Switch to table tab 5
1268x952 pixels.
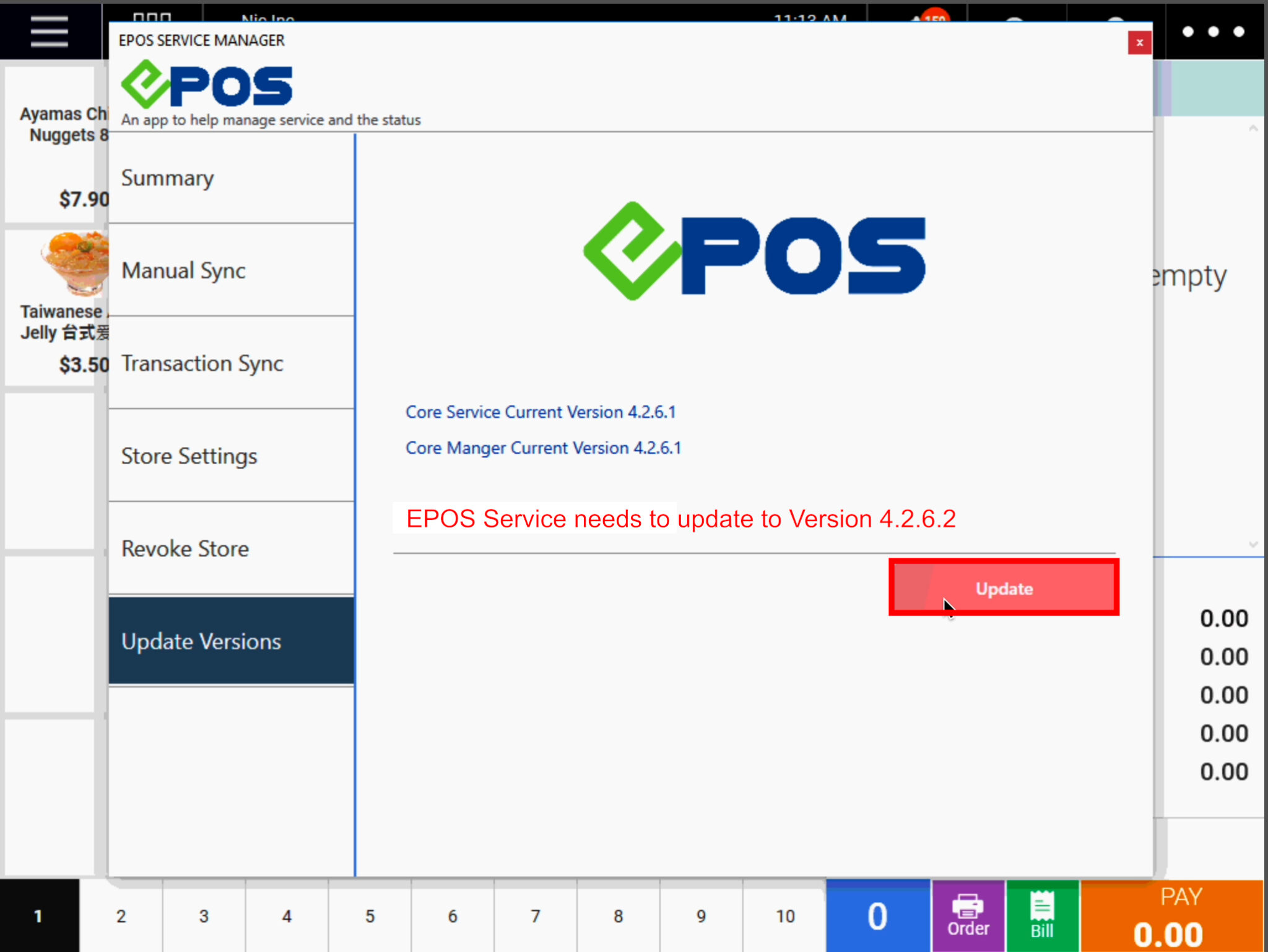[x=369, y=917]
